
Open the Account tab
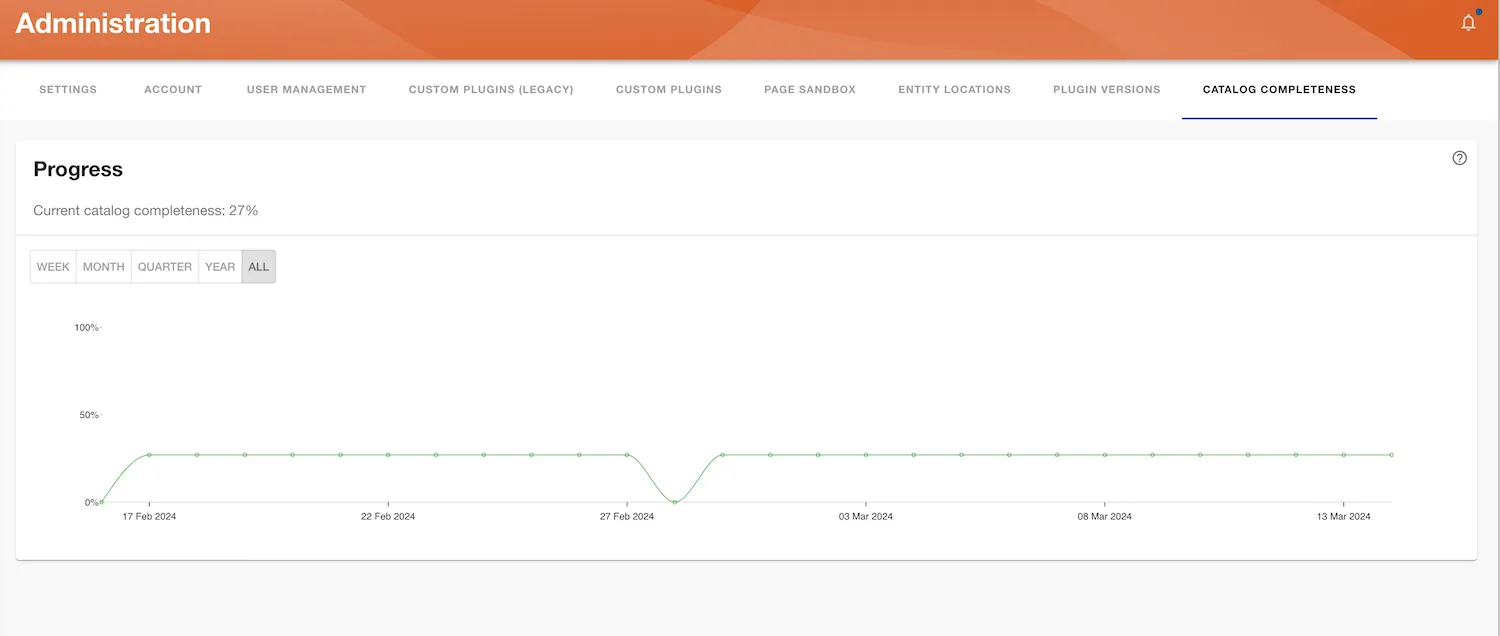coord(172,89)
